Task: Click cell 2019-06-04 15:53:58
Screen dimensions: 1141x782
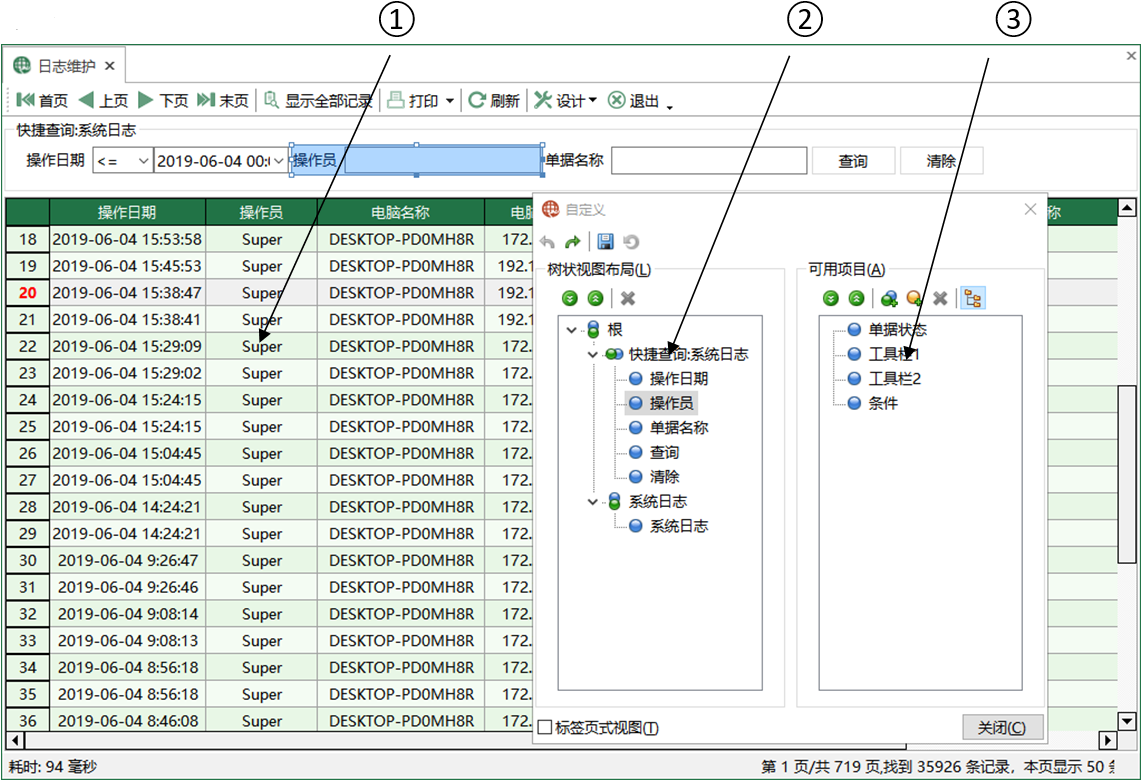Action: click(127, 239)
